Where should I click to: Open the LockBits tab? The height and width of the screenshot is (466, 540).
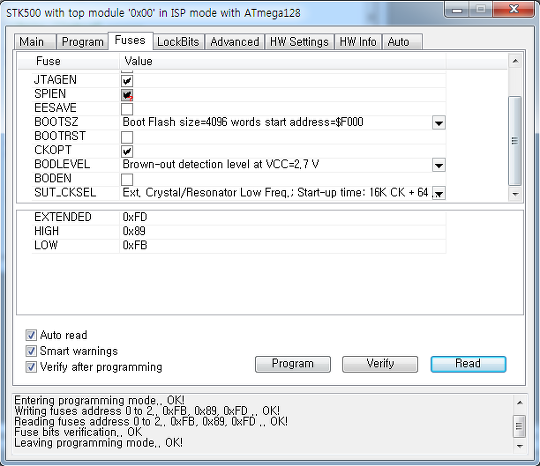(178, 42)
